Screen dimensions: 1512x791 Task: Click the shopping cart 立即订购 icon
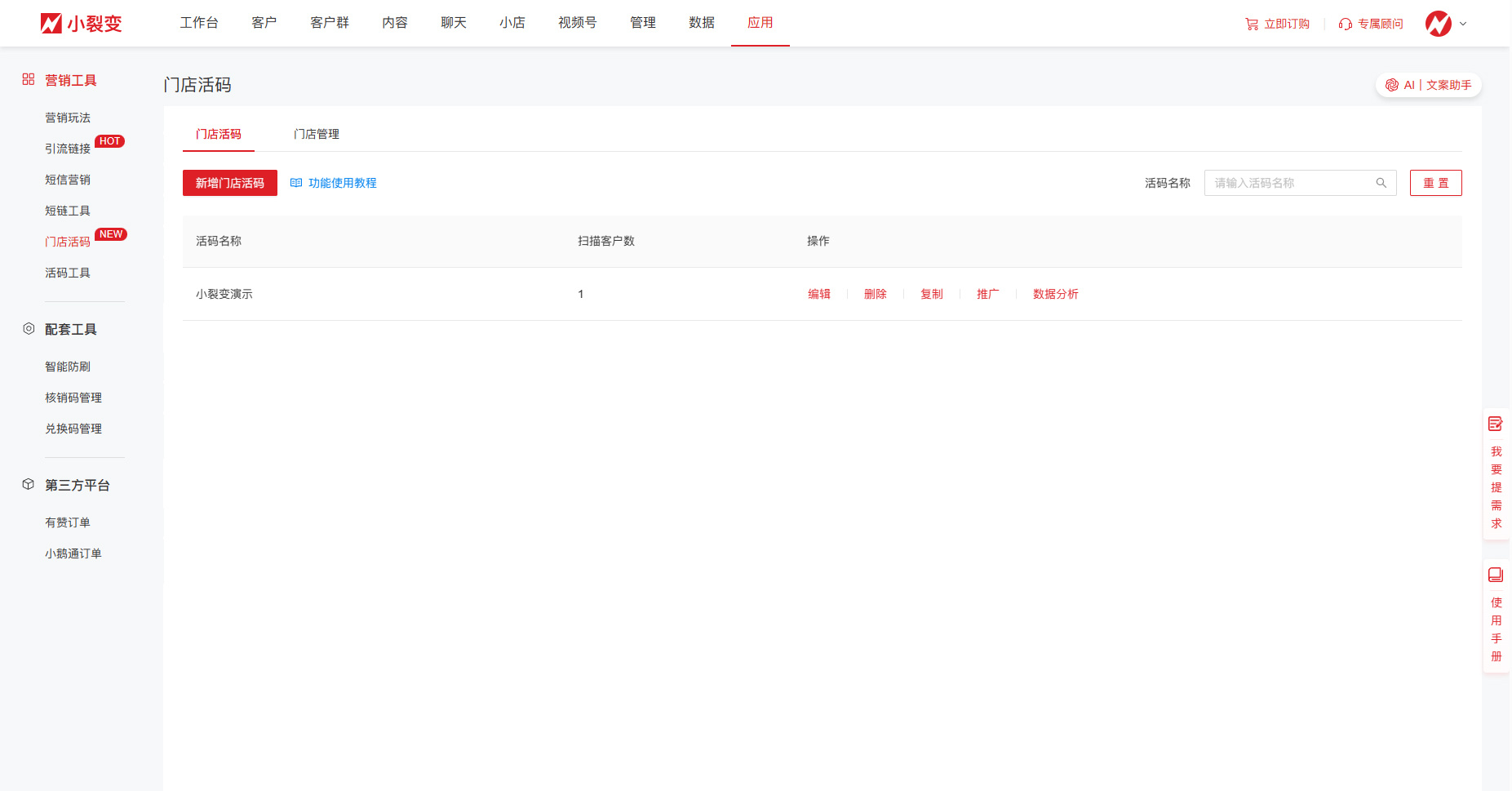1252,24
